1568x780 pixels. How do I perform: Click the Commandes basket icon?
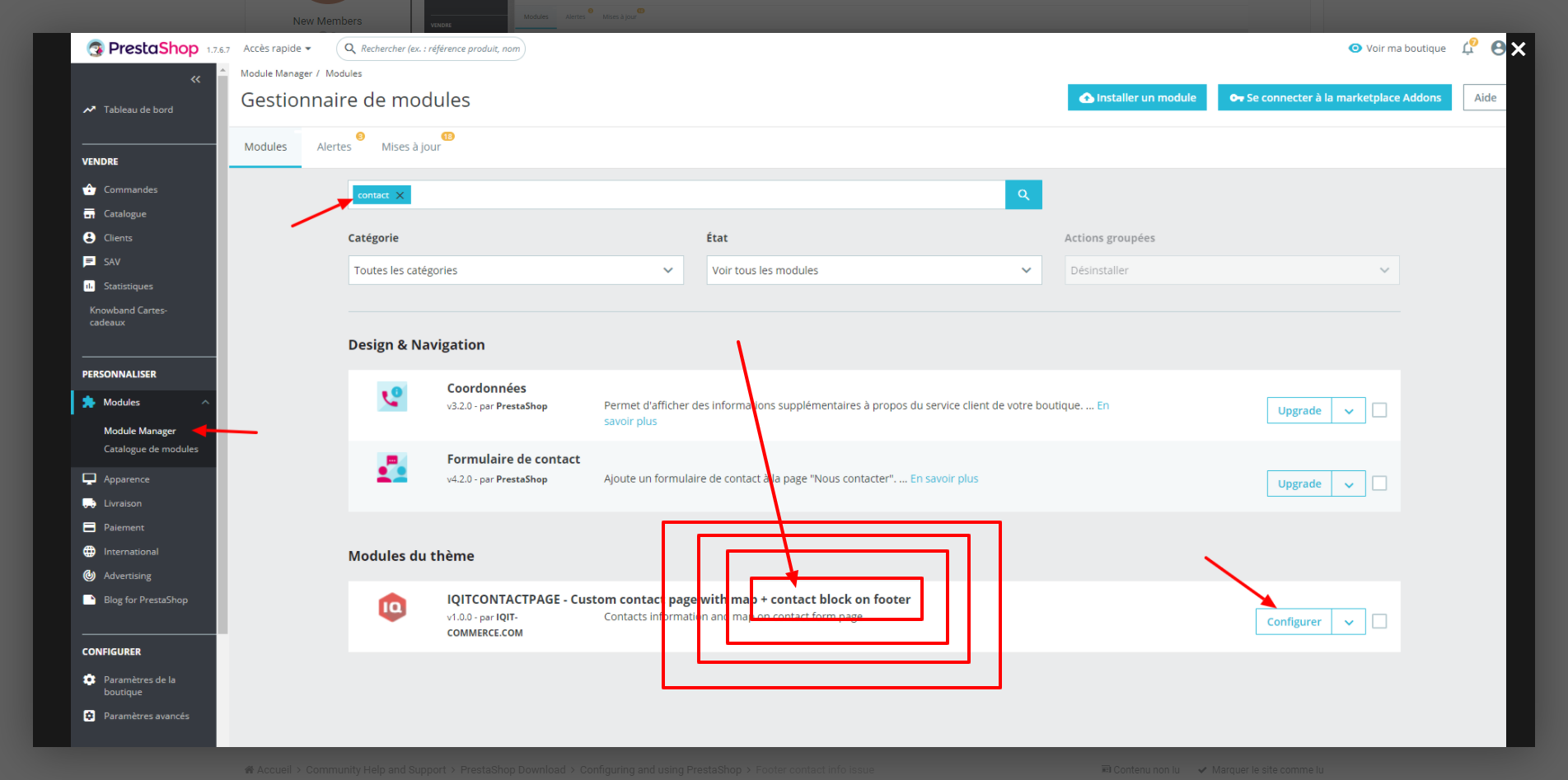tap(89, 189)
